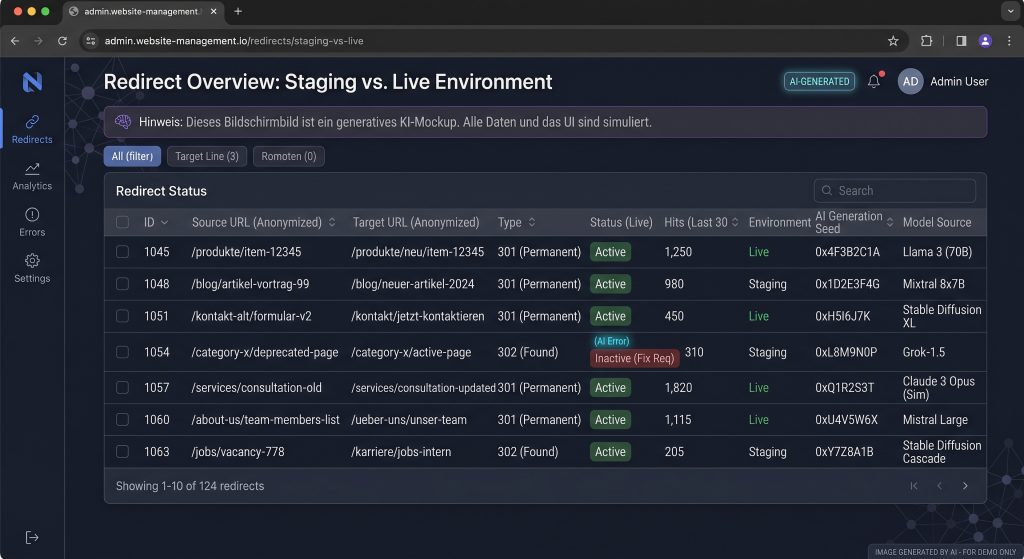Click the search magnifier icon
Viewport: 1024px width, 559px height.
827,190
